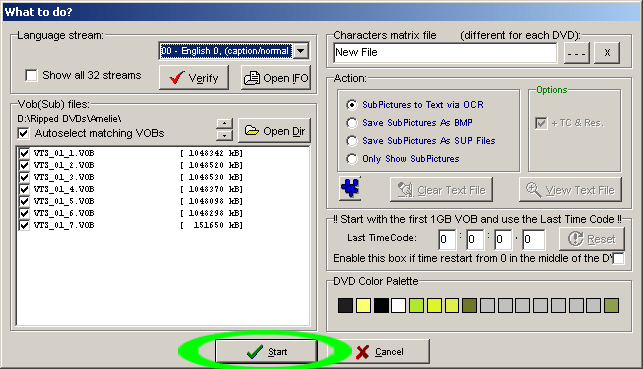Expand the language stream dropdown arrow

click(x=301, y=51)
